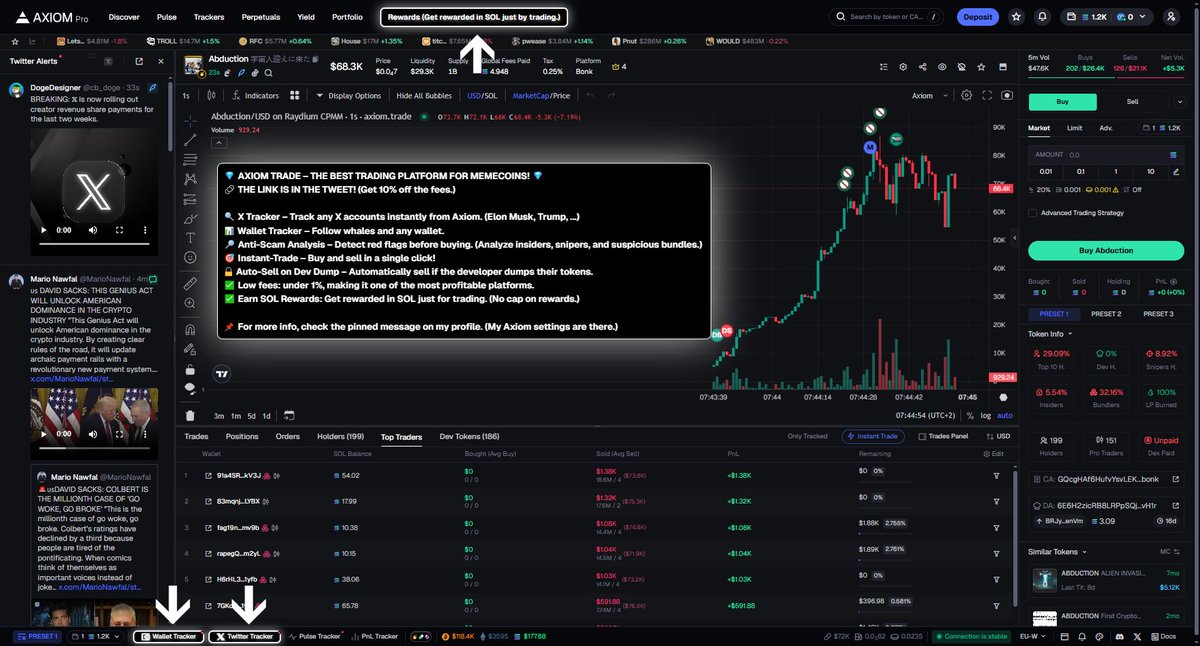Select the emoji sticker chart tool
The height and width of the screenshot is (646, 1200).
(190, 257)
